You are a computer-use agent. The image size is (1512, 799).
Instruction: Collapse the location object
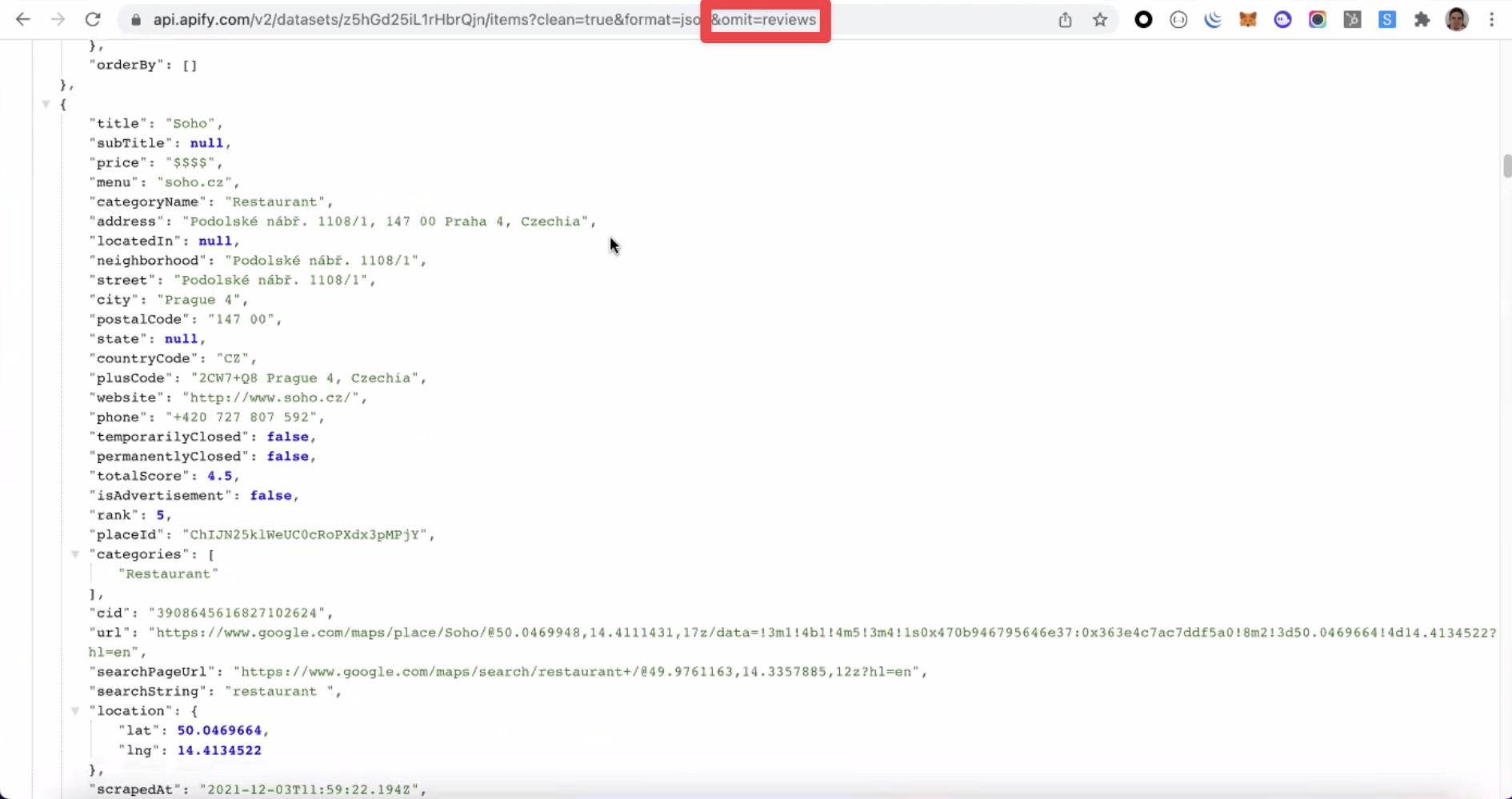(75, 710)
